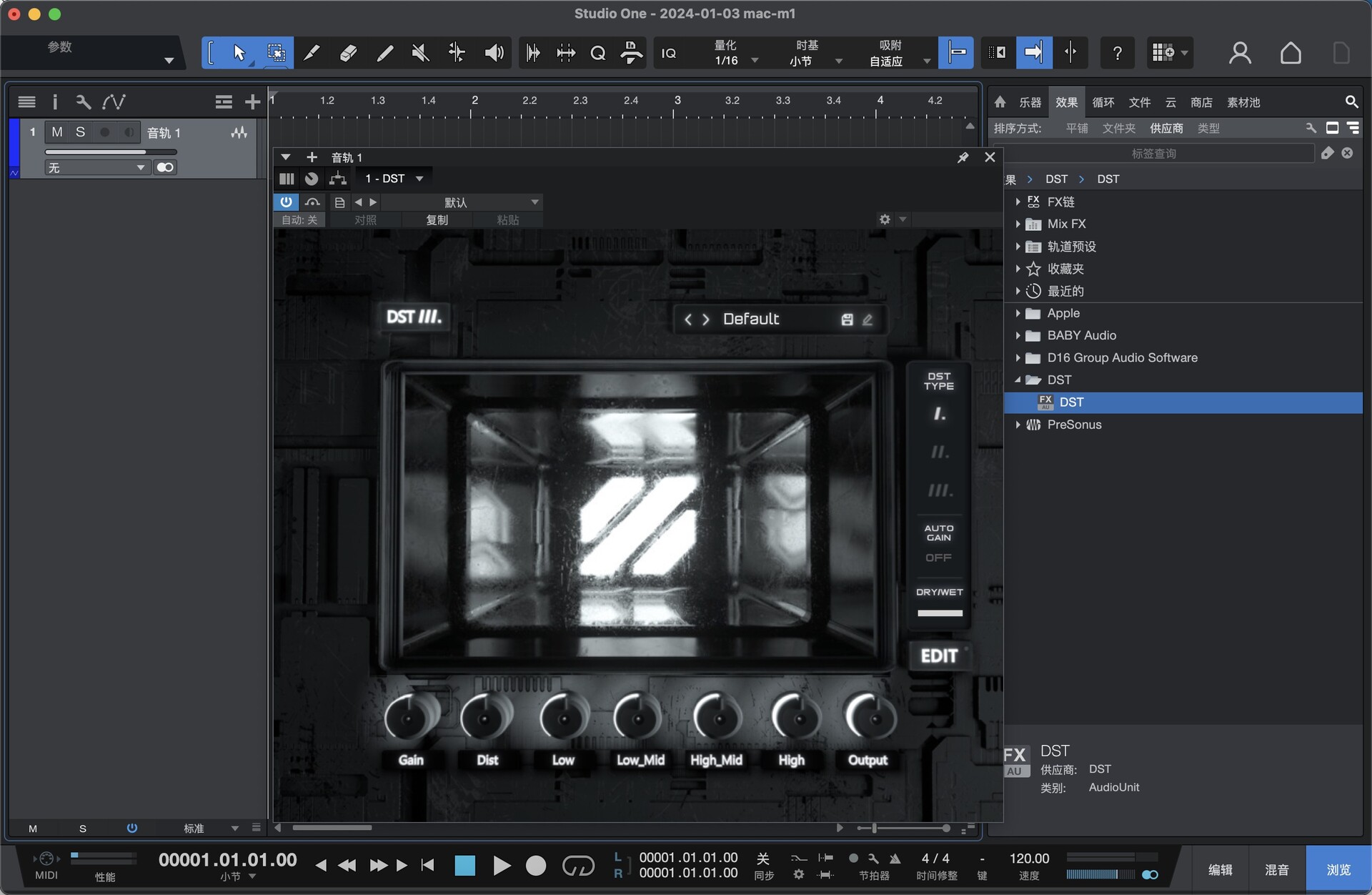
Task: Select the Zoom tool in toolbar
Action: (596, 53)
